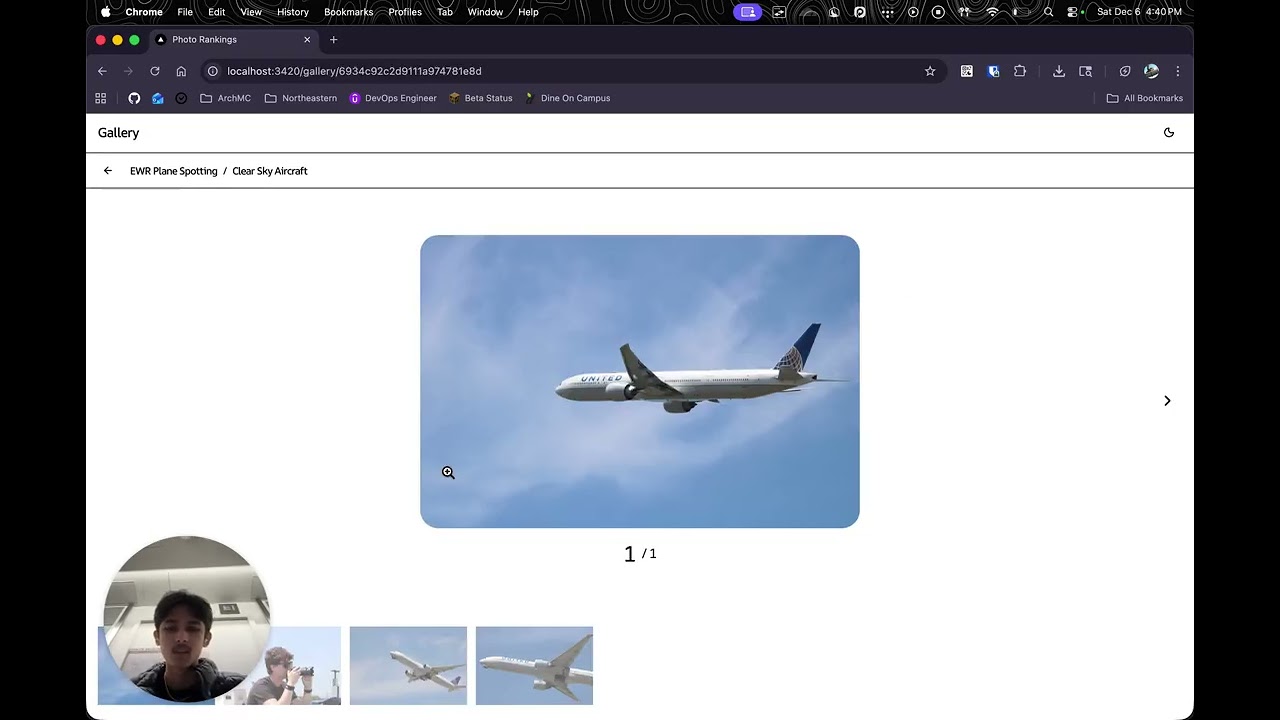Click the tab search icon in the toolbar
Image resolution: width=1280 pixels, height=720 pixels.
[1086, 71]
